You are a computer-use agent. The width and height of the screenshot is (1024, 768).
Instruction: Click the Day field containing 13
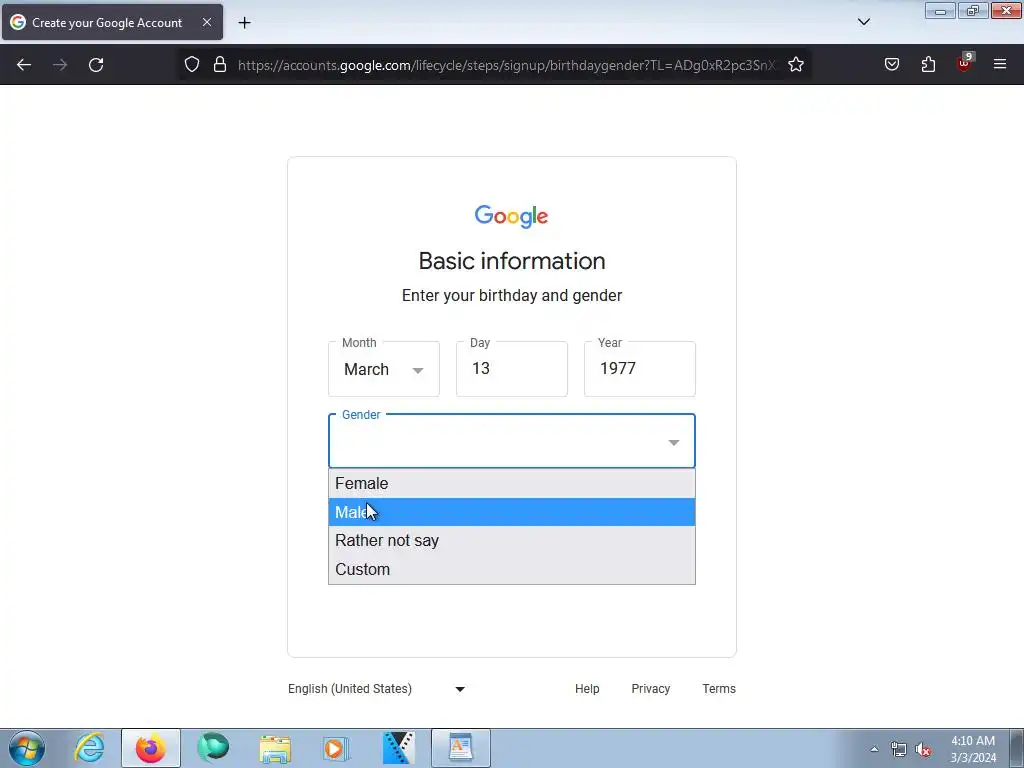click(512, 369)
